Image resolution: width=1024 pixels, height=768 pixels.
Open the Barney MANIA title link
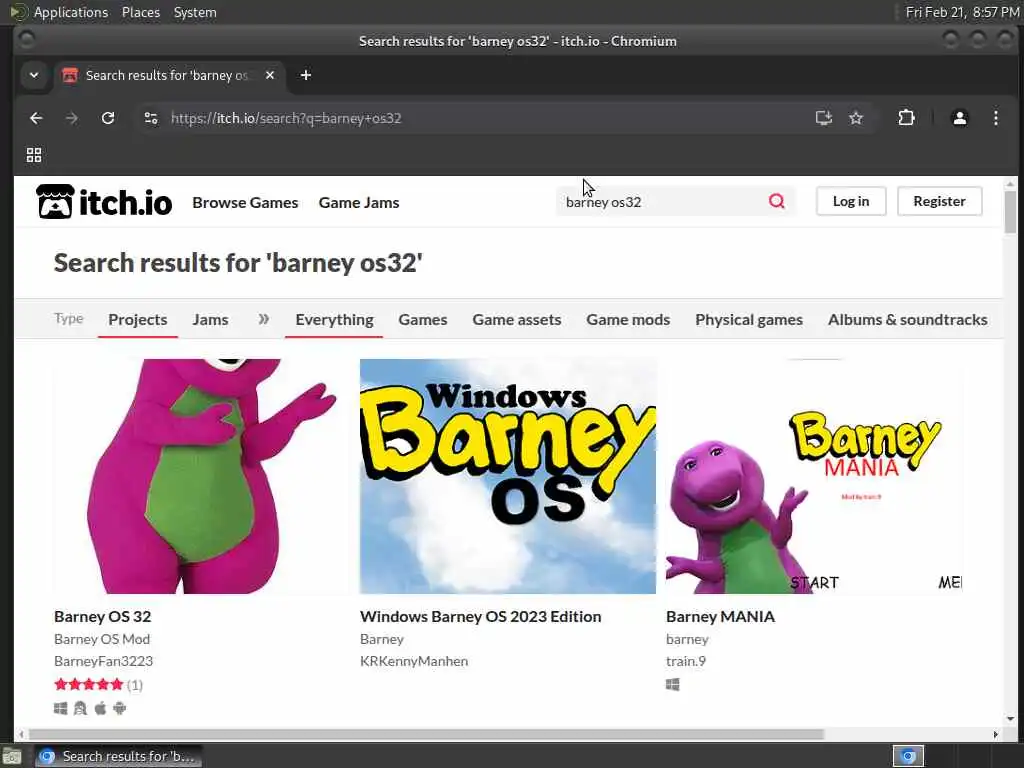(720, 616)
